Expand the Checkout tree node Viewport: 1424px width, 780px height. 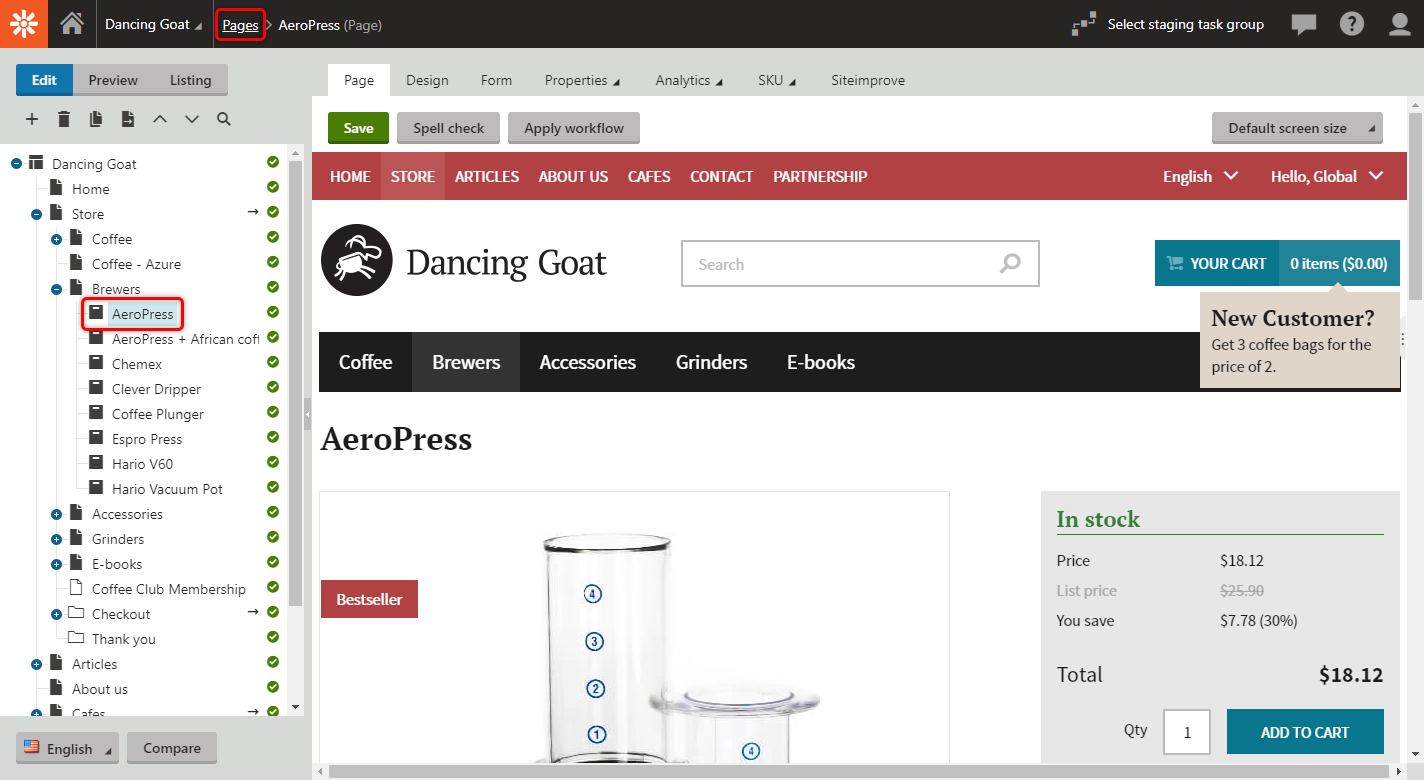pos(56,614)
